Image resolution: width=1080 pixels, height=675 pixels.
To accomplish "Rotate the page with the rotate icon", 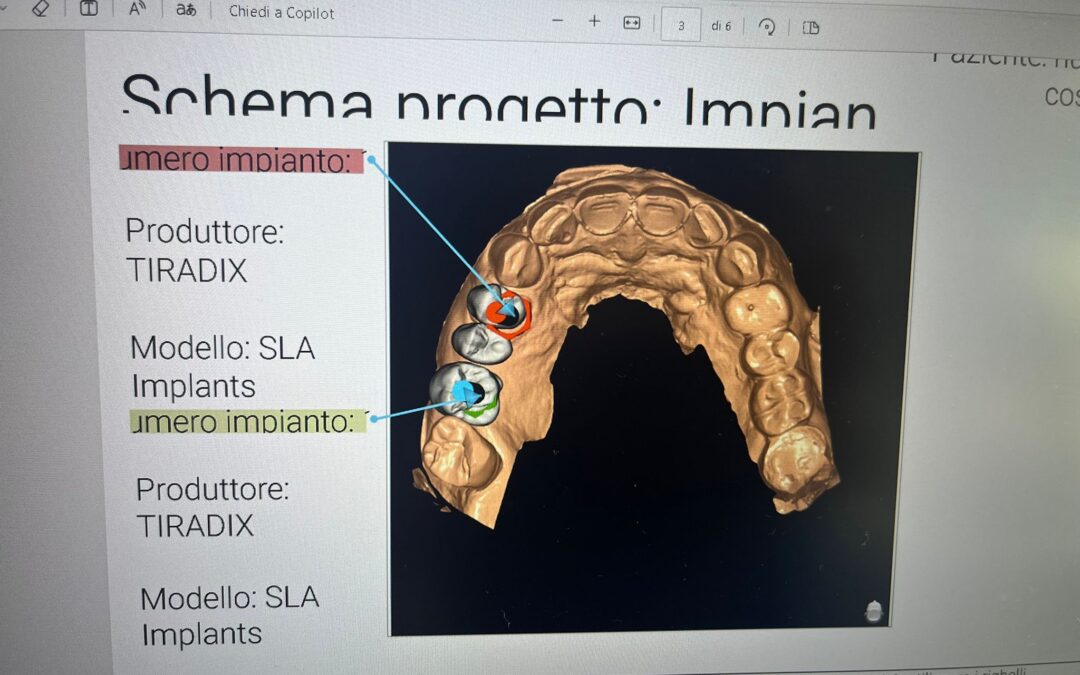I will (x=767, y=27).
